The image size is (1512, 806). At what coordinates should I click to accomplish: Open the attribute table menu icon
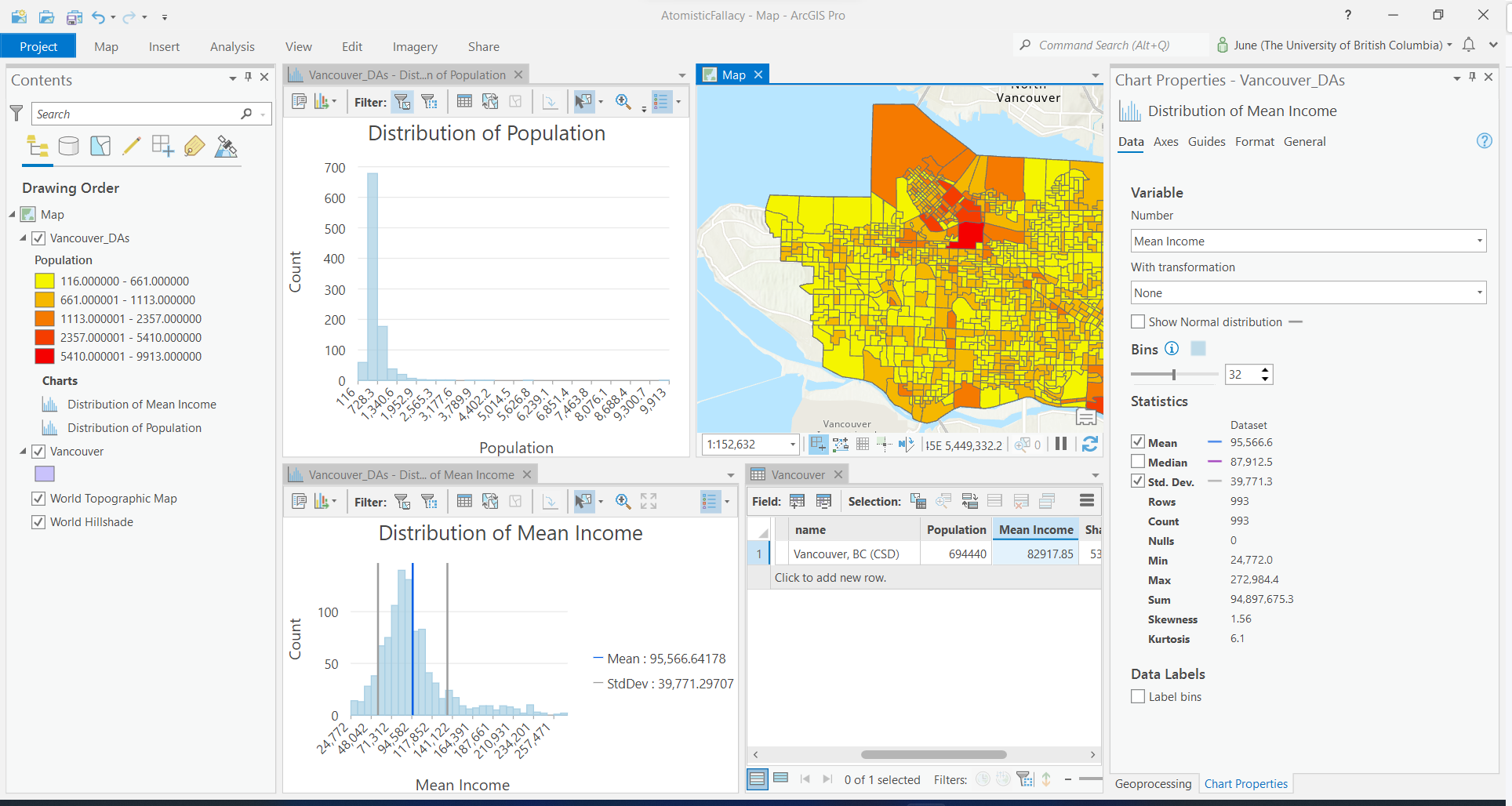(x=1086, y=501)
